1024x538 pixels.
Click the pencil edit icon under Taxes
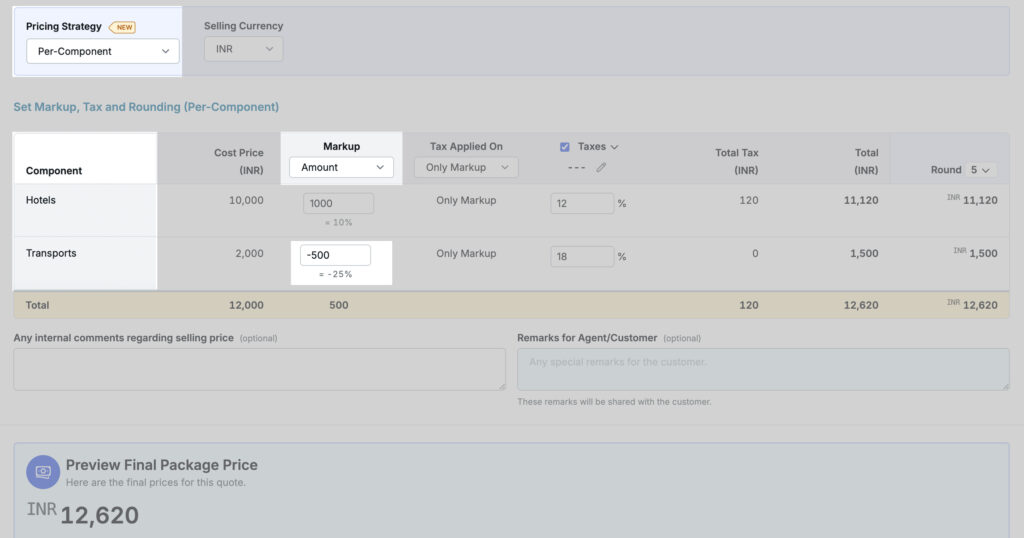[x=601, y=168]
